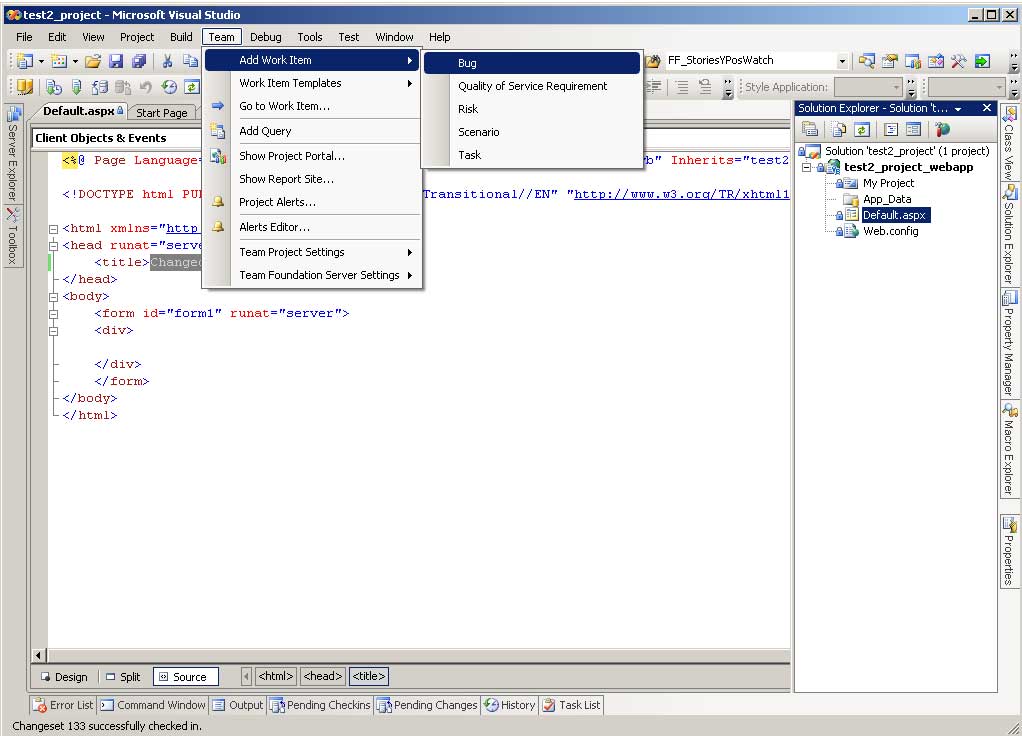The width and height of the screenshot is (1022, 736).
Task: Open the Server Explorer side tab
Action: click(x=13, y=155)
